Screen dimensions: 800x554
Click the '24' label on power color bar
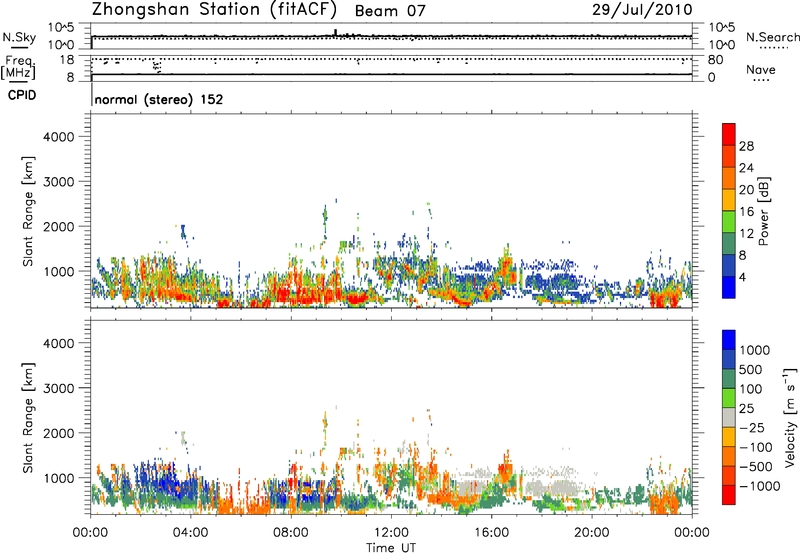coord(746,168)
